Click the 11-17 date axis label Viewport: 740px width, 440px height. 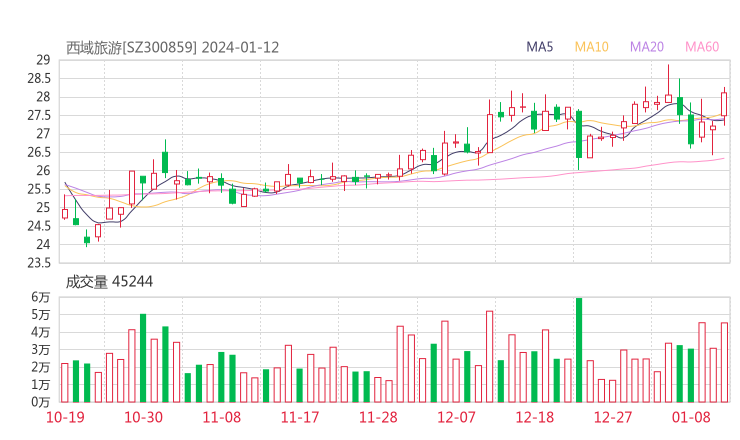click(300, 417)
